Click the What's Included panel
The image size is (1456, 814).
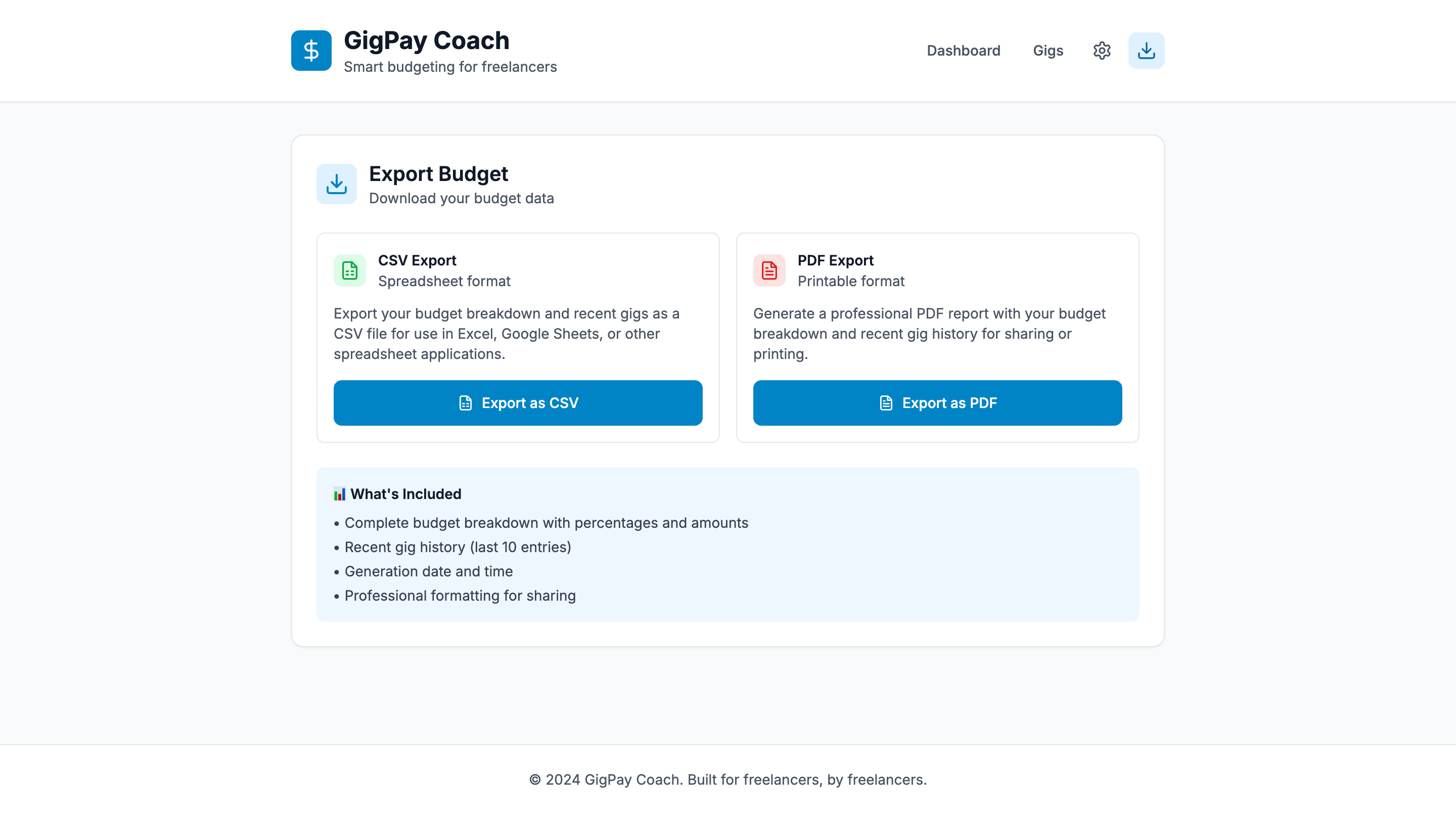pyautogui.click(x=727, y=546)
